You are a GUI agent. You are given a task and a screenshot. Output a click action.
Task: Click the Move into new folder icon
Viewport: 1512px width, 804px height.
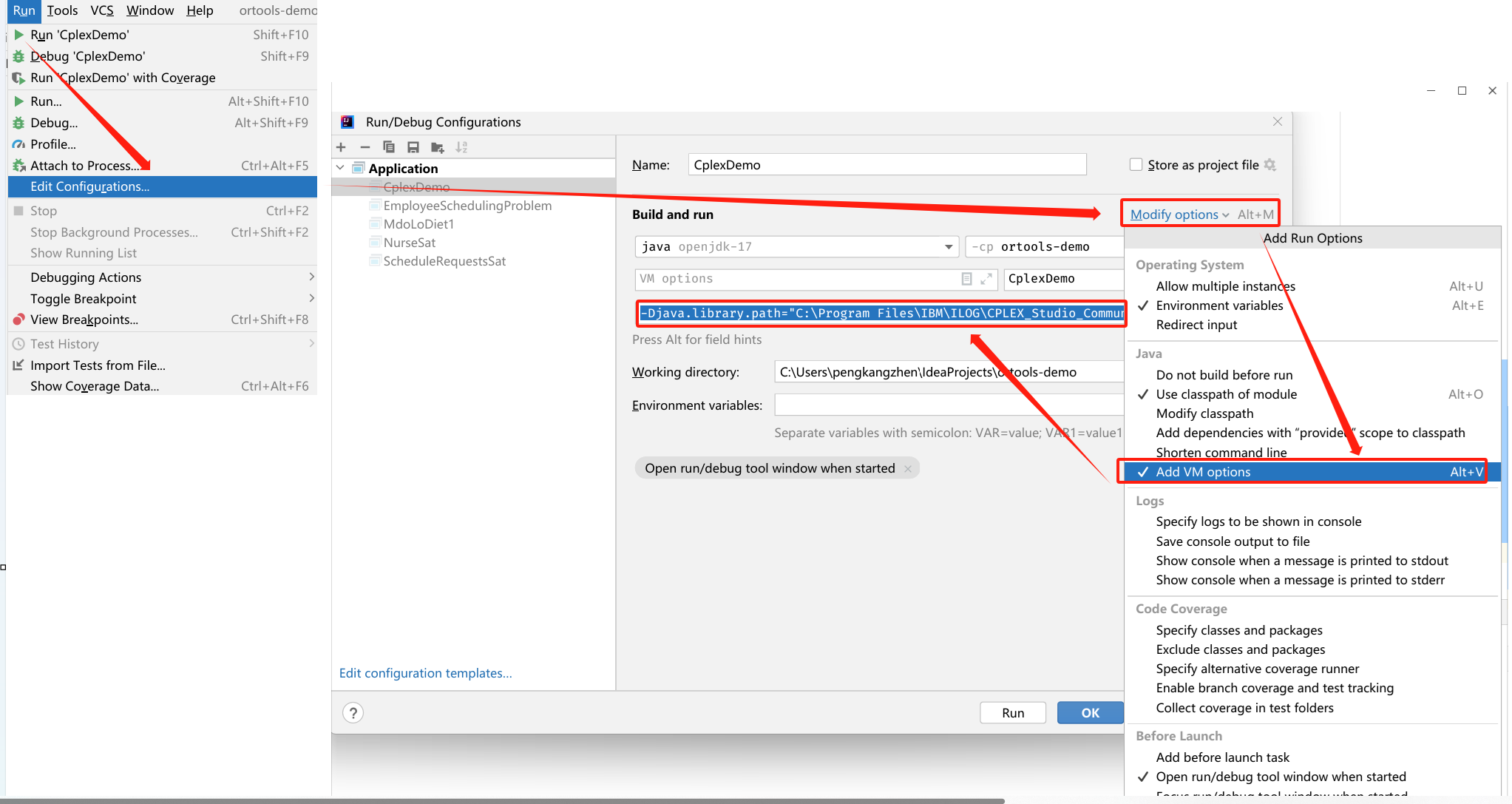click(438, 147)
